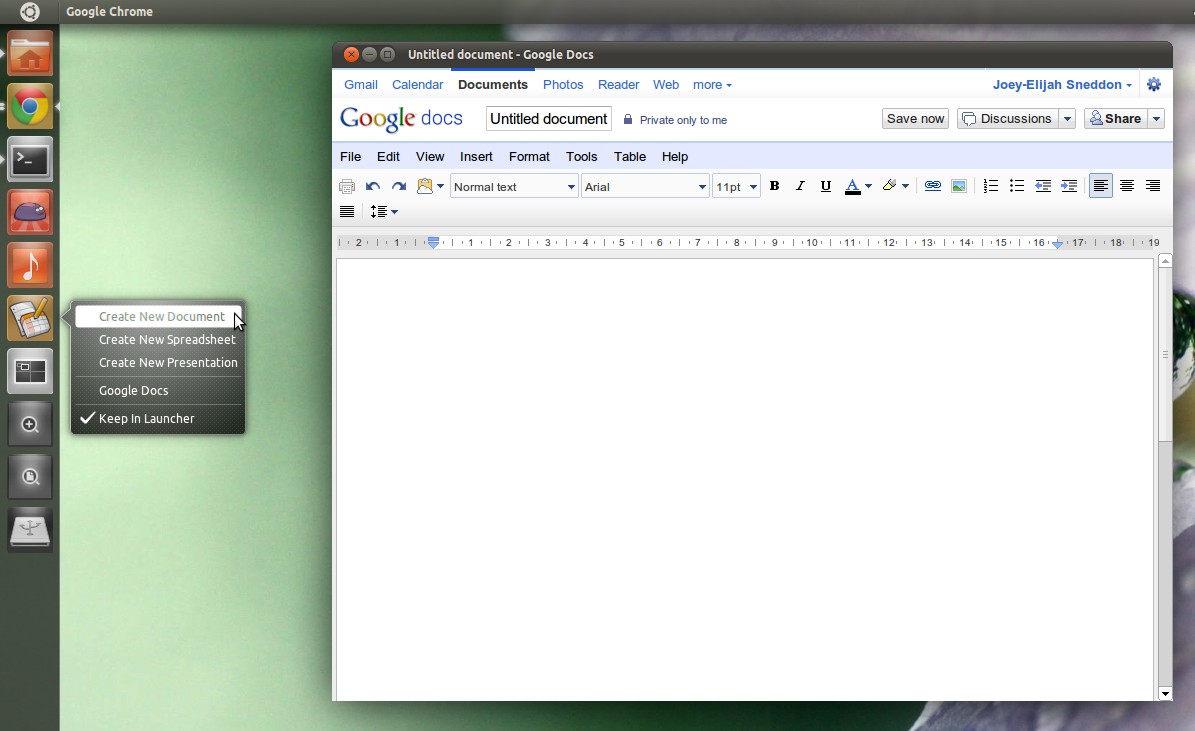
Task: Open the highlight color dropdown arrow
Action: pos(905,187)
